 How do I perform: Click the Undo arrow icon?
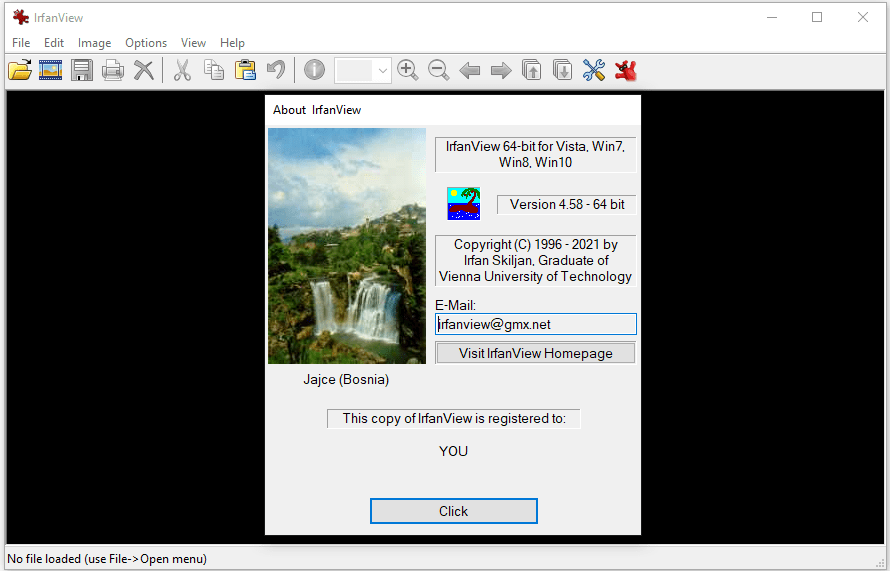point(276,70)
